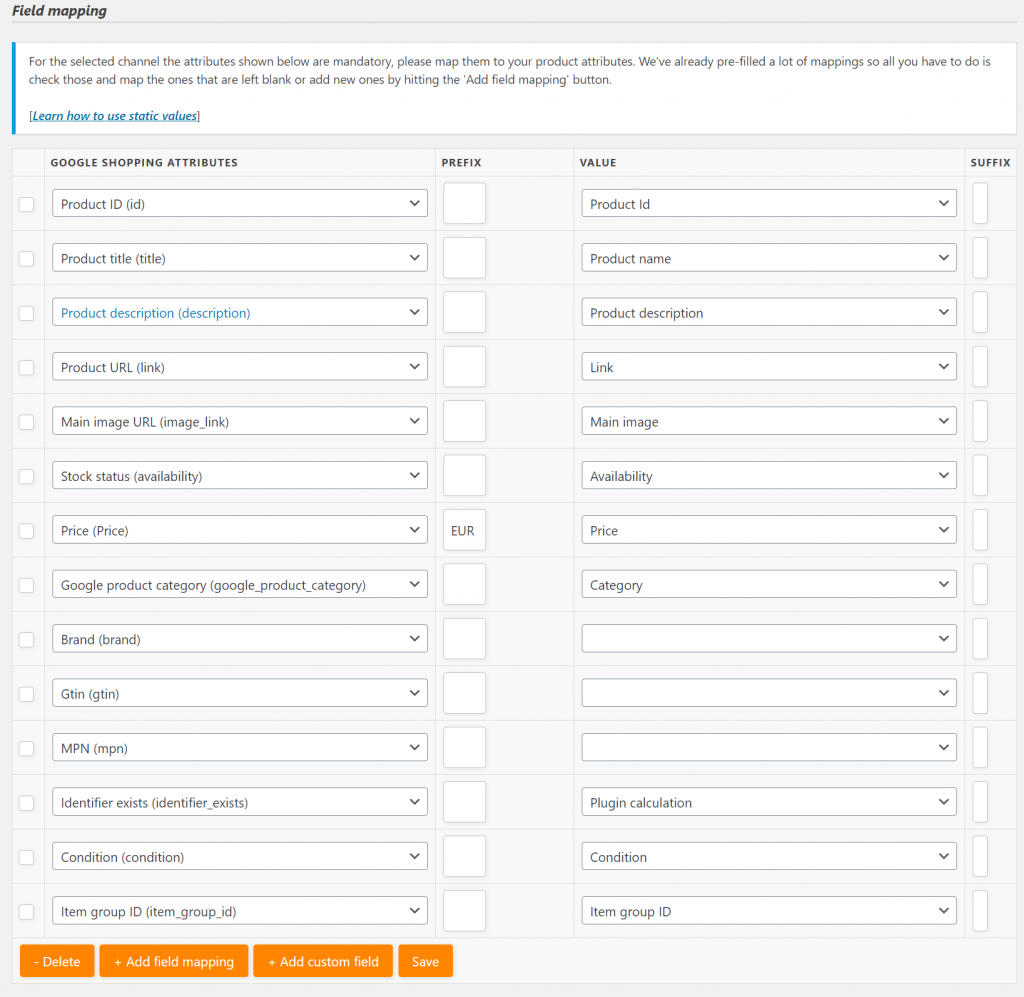1024x997 pixels.
Task: Tick the Stock status row checkbox
Action: 26,477
